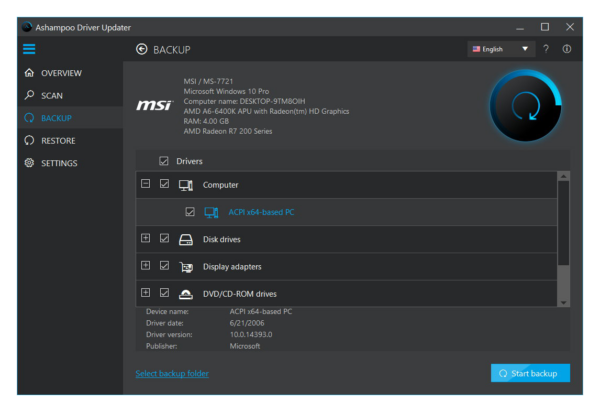Click the ACPI x64-based PC device icon
The height and width of the screenshot is (412, 600).
tap(211, 212)
